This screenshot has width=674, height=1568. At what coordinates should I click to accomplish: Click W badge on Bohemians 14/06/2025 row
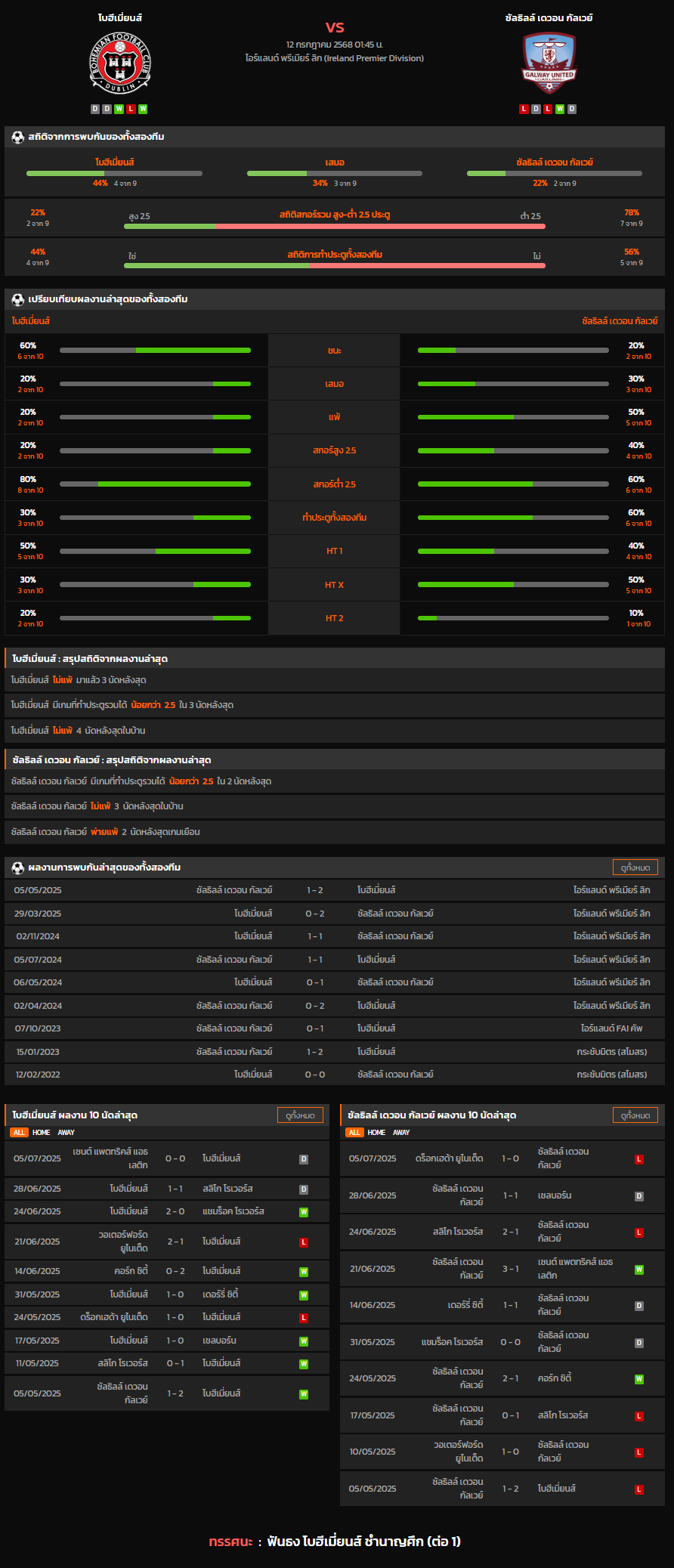(x=304, y=1272)
